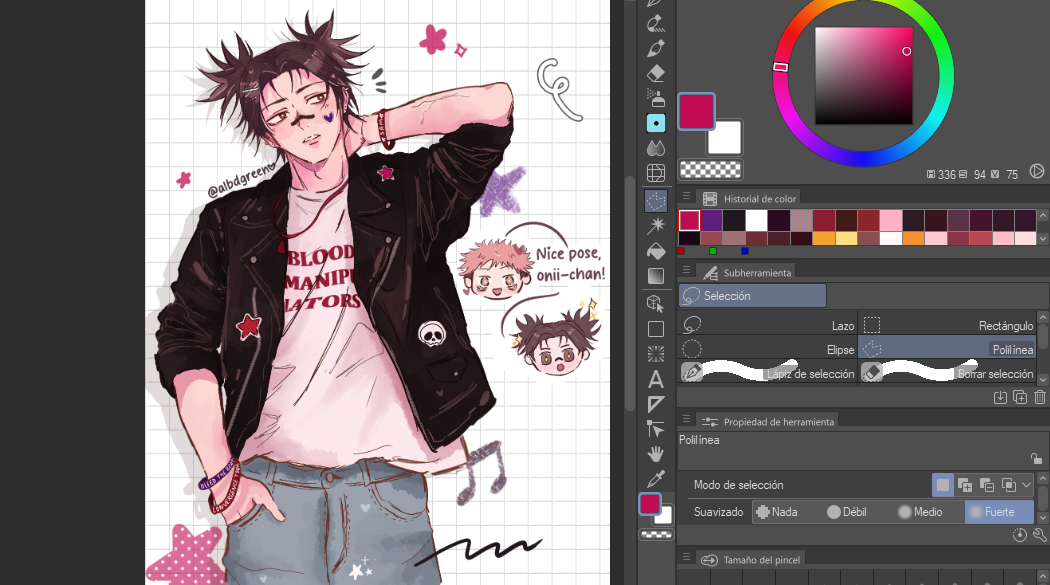Select the Selección sub tool group
The width and height of the screenshot is (1050, 585).
753,296
